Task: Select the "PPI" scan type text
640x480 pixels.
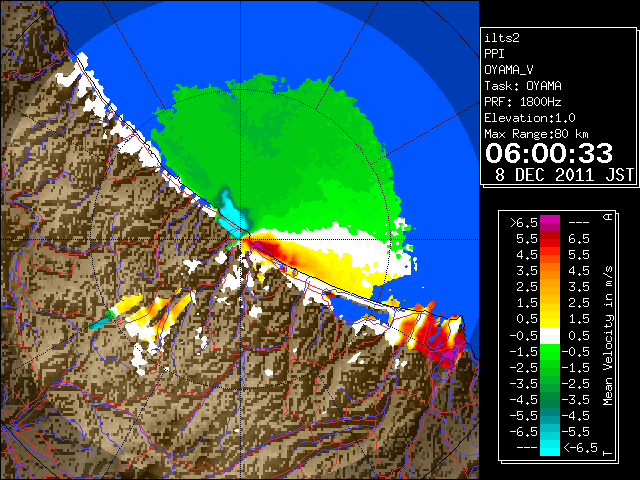Action: (494, 54)
